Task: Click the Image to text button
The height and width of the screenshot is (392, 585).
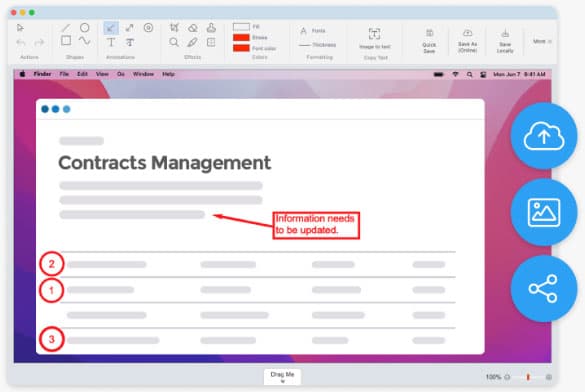Action: (375, 38)
